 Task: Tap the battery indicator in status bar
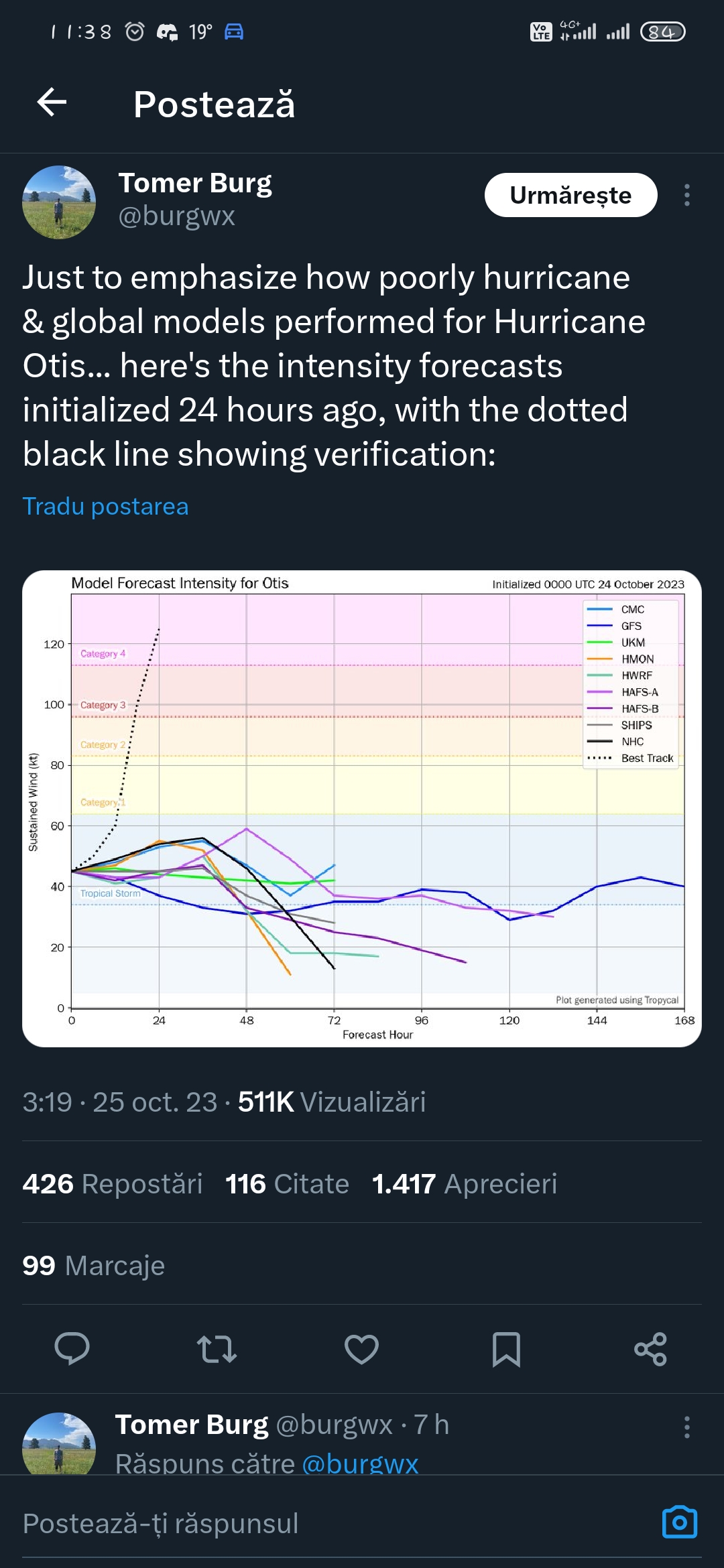[662, 31]
